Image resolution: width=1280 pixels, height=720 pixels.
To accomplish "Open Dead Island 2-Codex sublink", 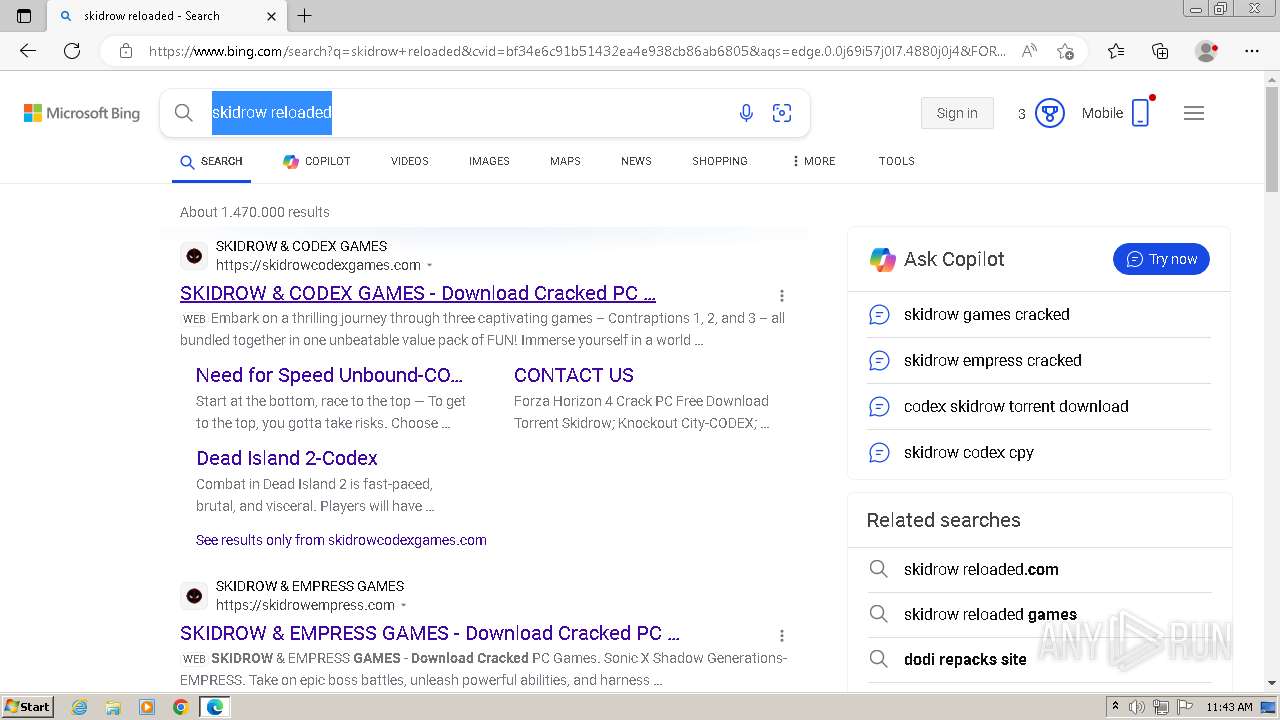I will coord(287,458).
